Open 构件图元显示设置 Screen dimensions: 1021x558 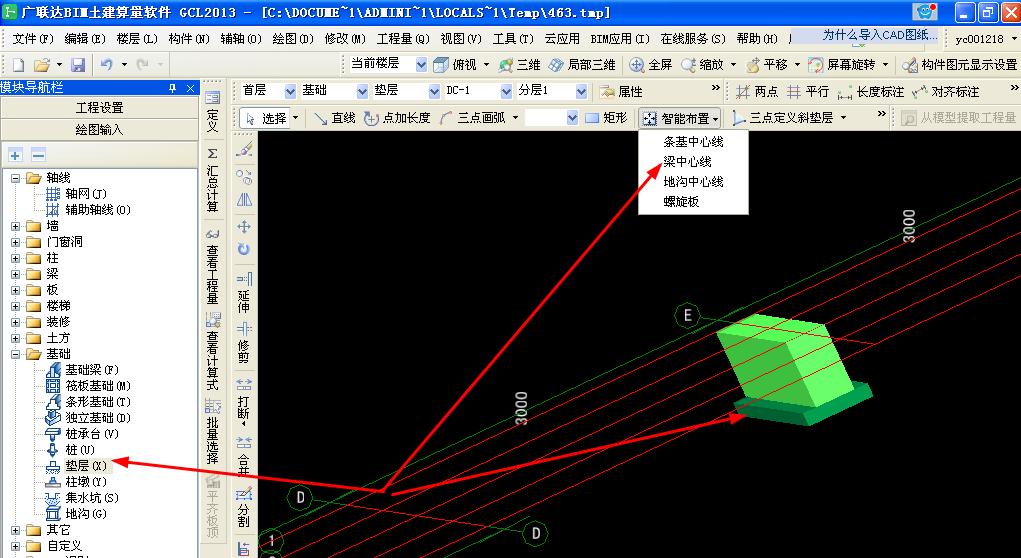tap(960, 64)
